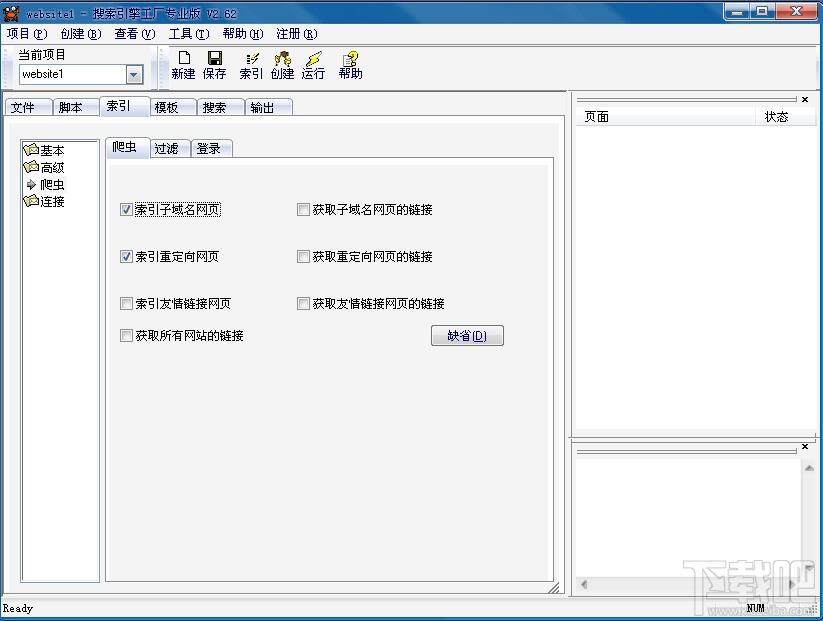Select the 基本 folder in the tree
823x621 pixels.
pyautogui.click(x=45, y=151)
